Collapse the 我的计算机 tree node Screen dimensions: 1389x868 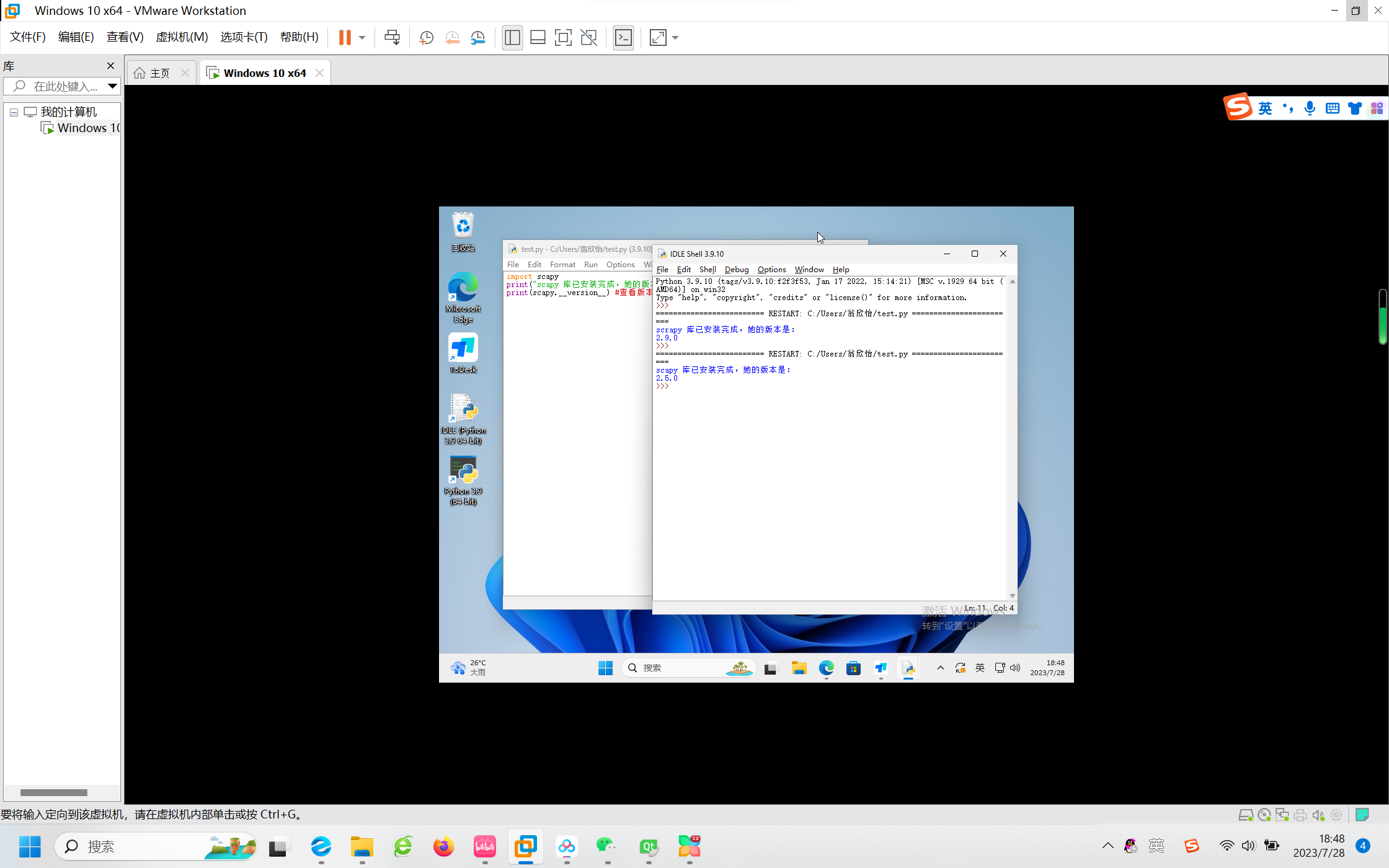[x=14, y=112]
